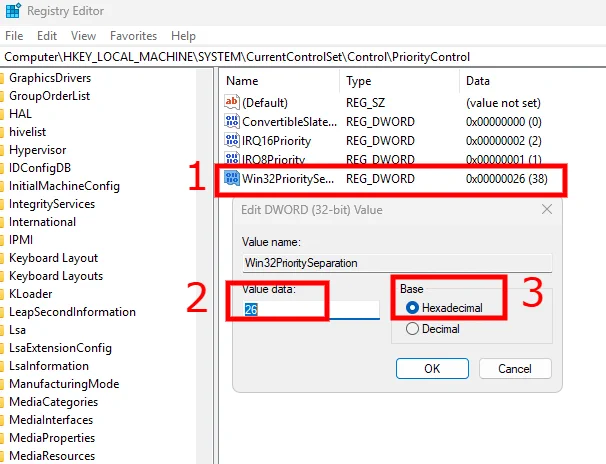Select the Hexadecimal base option
The width and height of the screenshot is (606, 464).
click(x=444, y=308)
